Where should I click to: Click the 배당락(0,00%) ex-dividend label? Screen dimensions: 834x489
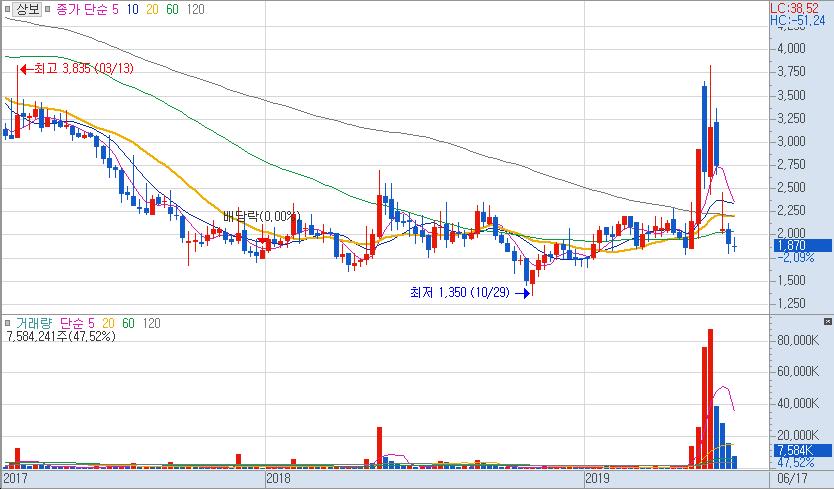pos(261,216)
